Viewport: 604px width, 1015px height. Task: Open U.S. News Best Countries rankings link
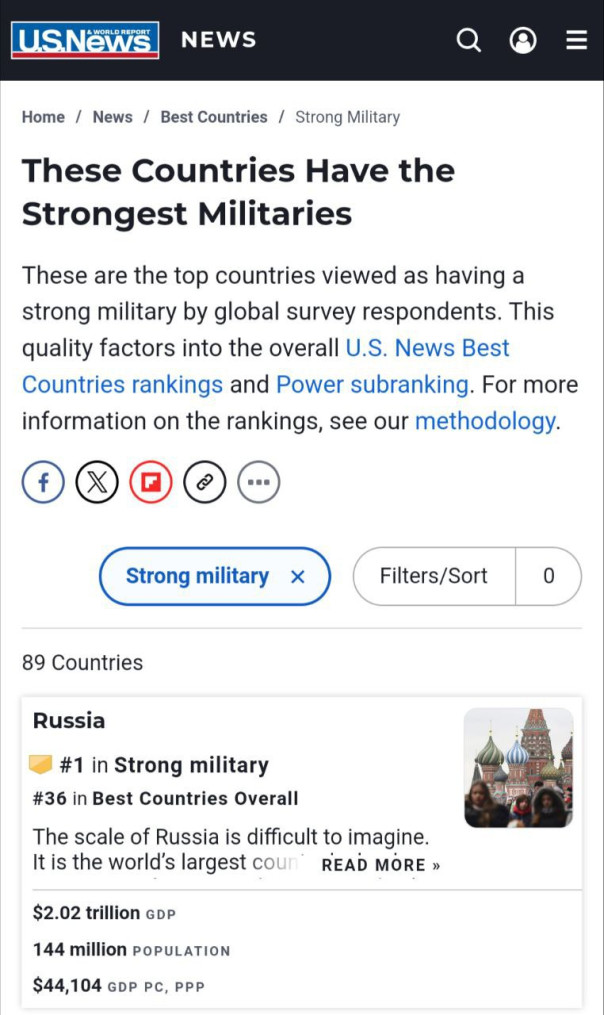(427, 348)
